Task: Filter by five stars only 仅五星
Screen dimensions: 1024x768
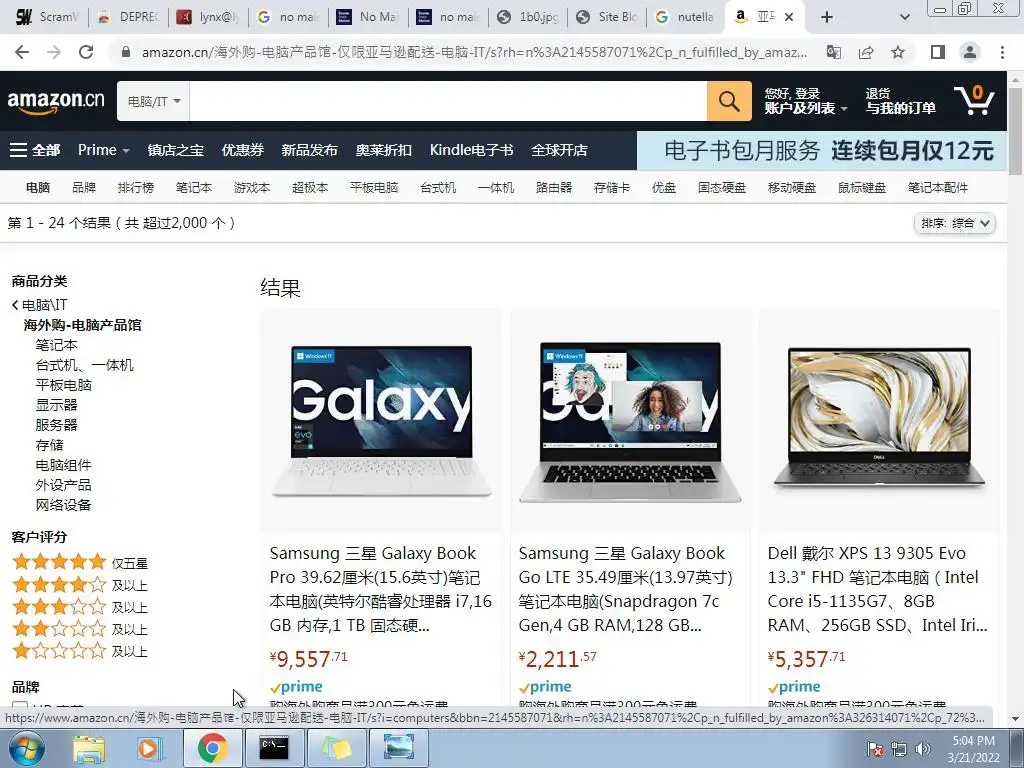Action: click(x=80, y=562)
